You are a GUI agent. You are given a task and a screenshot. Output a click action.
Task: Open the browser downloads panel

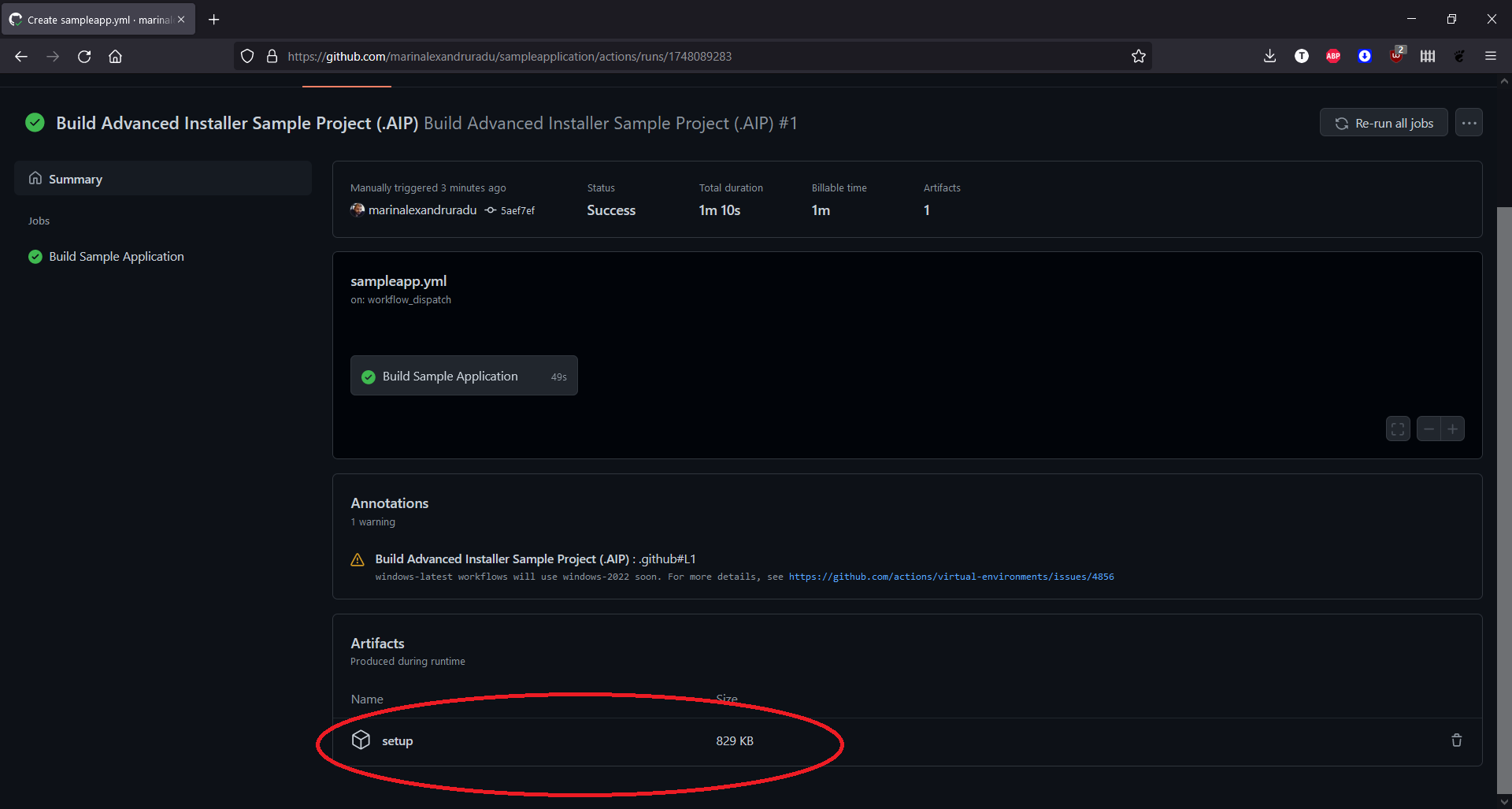click(x=1269, y=56)
